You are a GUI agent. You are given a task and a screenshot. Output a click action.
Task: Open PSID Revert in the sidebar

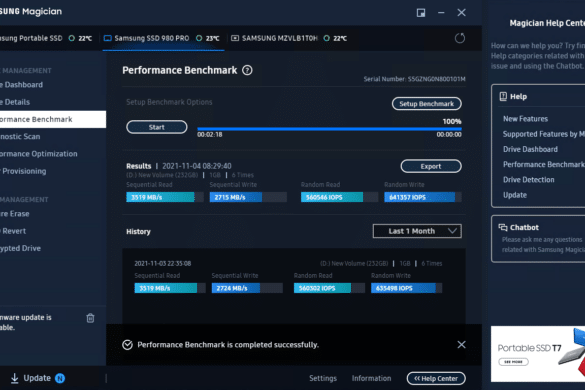(53, 231)
